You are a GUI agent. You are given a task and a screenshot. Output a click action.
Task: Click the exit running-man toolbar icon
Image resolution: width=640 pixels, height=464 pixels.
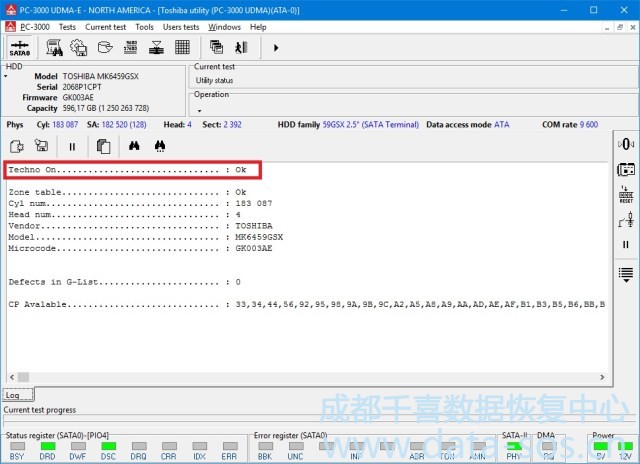coord(241,47)
